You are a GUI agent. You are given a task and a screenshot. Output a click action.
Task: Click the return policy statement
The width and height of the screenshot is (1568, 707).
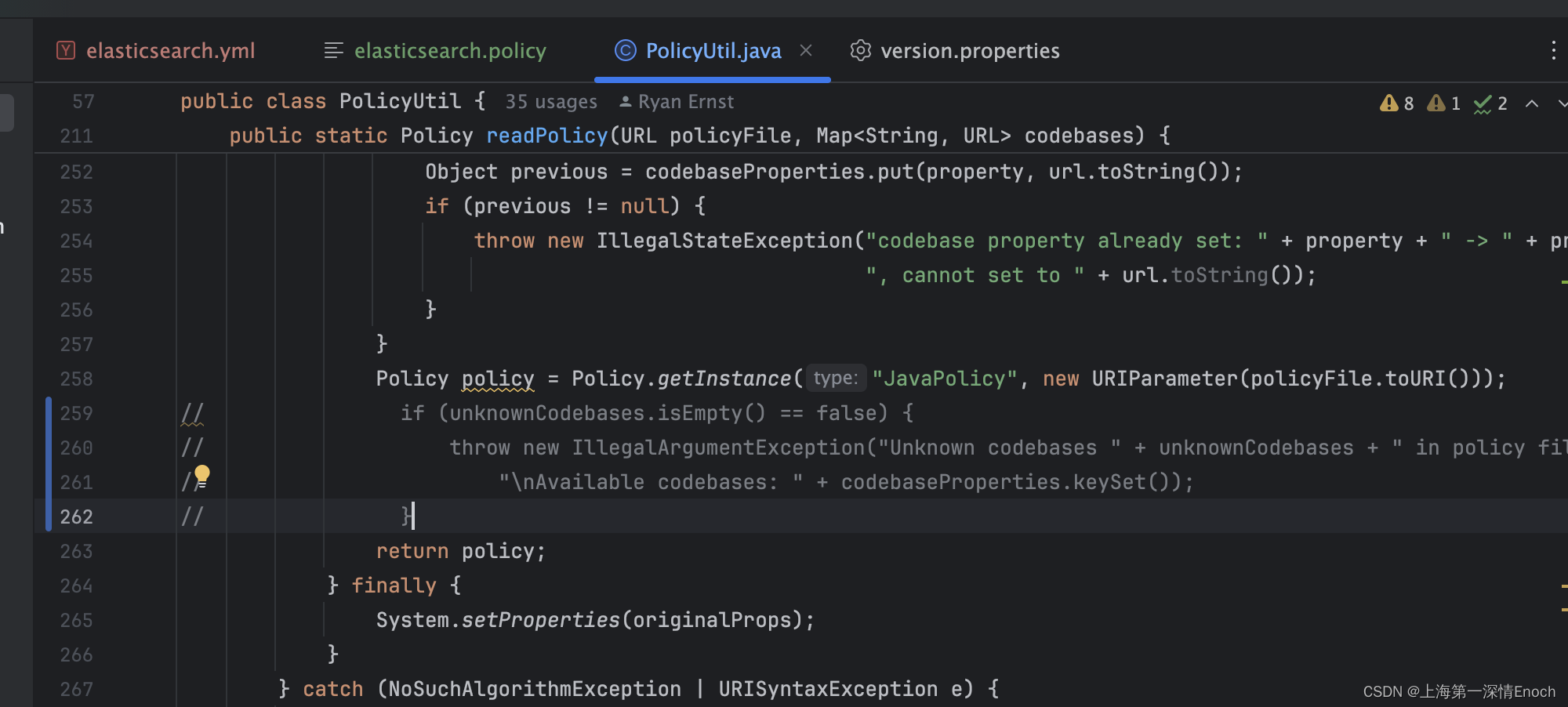coord(461,551)
